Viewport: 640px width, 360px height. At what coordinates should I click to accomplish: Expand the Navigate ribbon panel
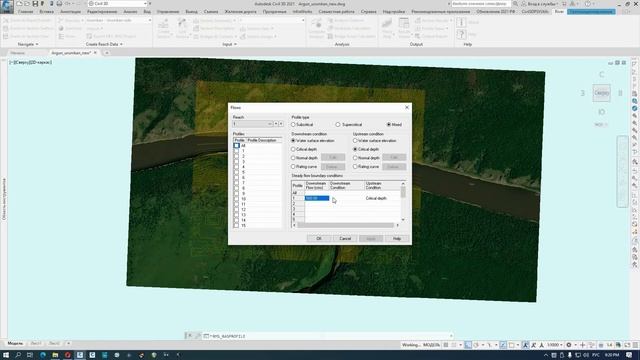(28, 44)
